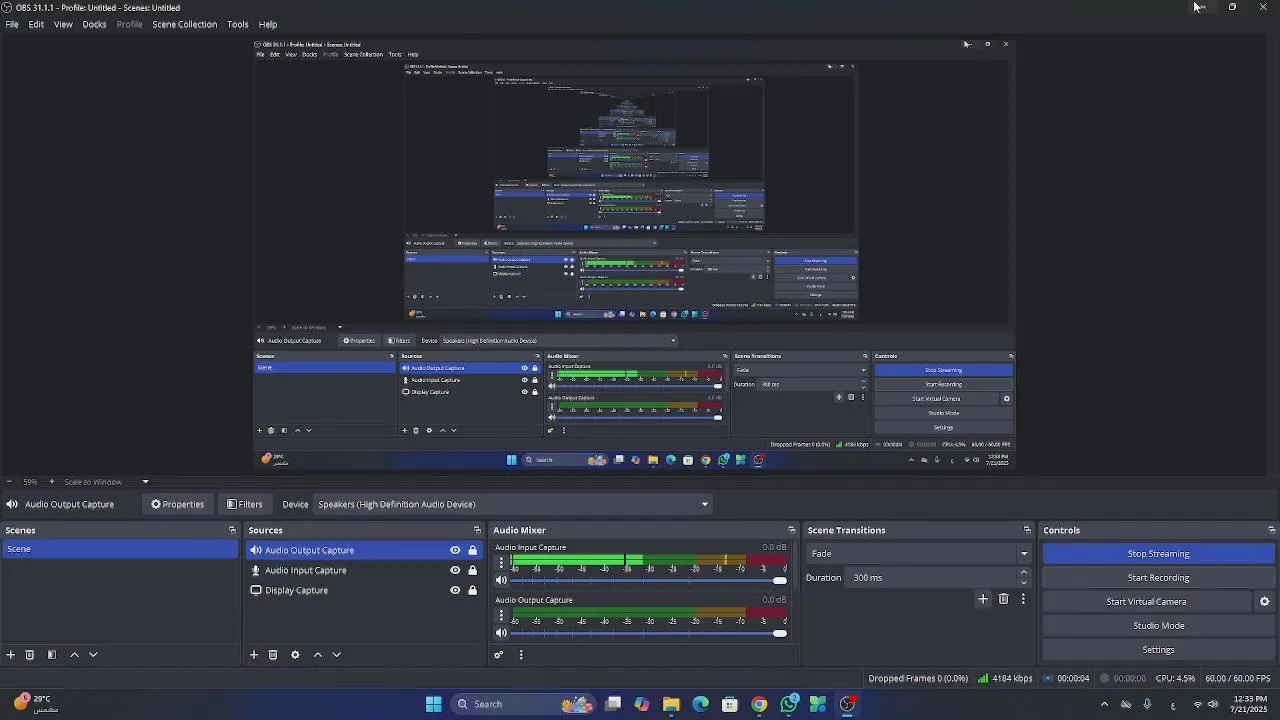1280x720 pixels.
Task: Unlock the Audio Output Capture source
Action: [x=473, y=551]
